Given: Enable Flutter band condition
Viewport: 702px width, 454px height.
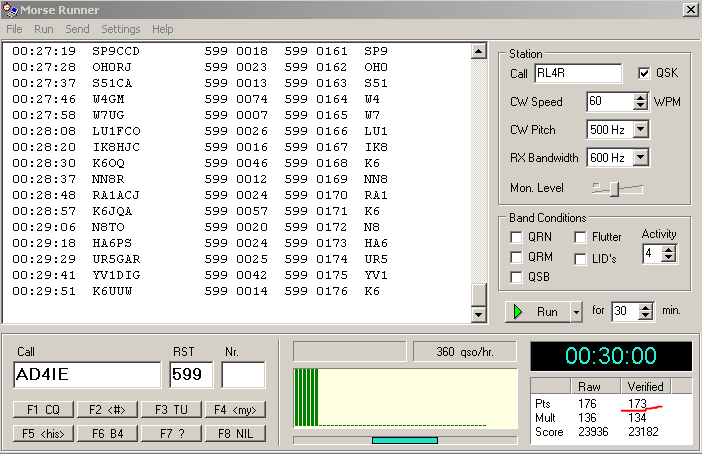Looking at the screenshot, I should (x=581, y=237).
